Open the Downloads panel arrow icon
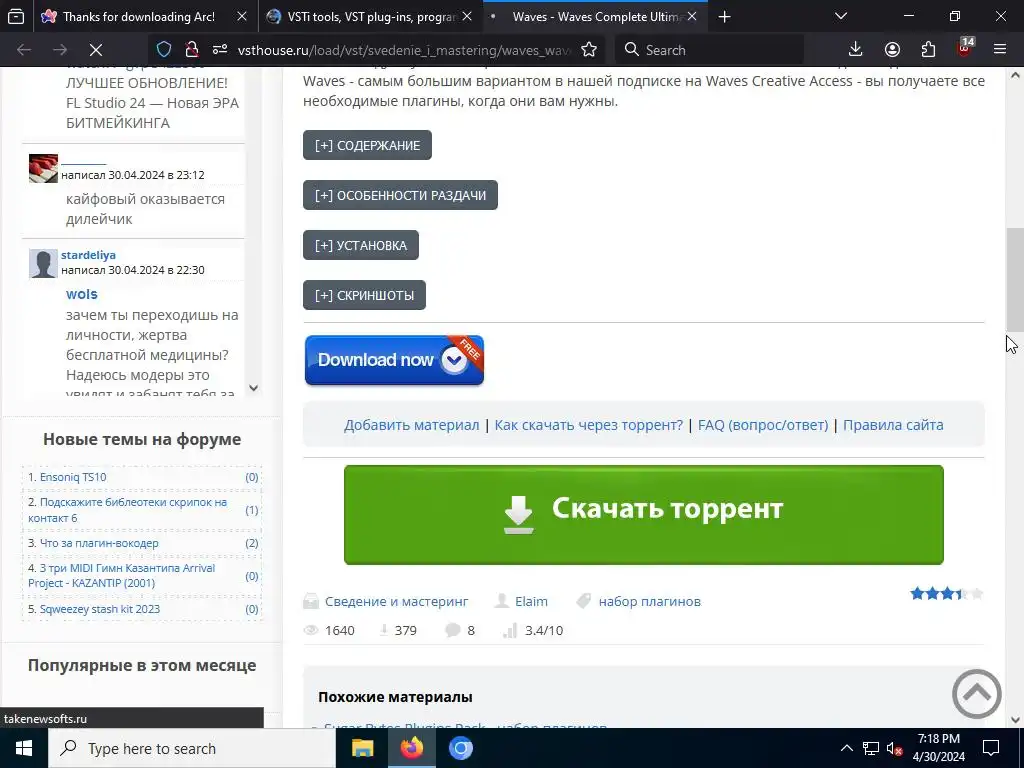1024x768 pixels. 855,50
